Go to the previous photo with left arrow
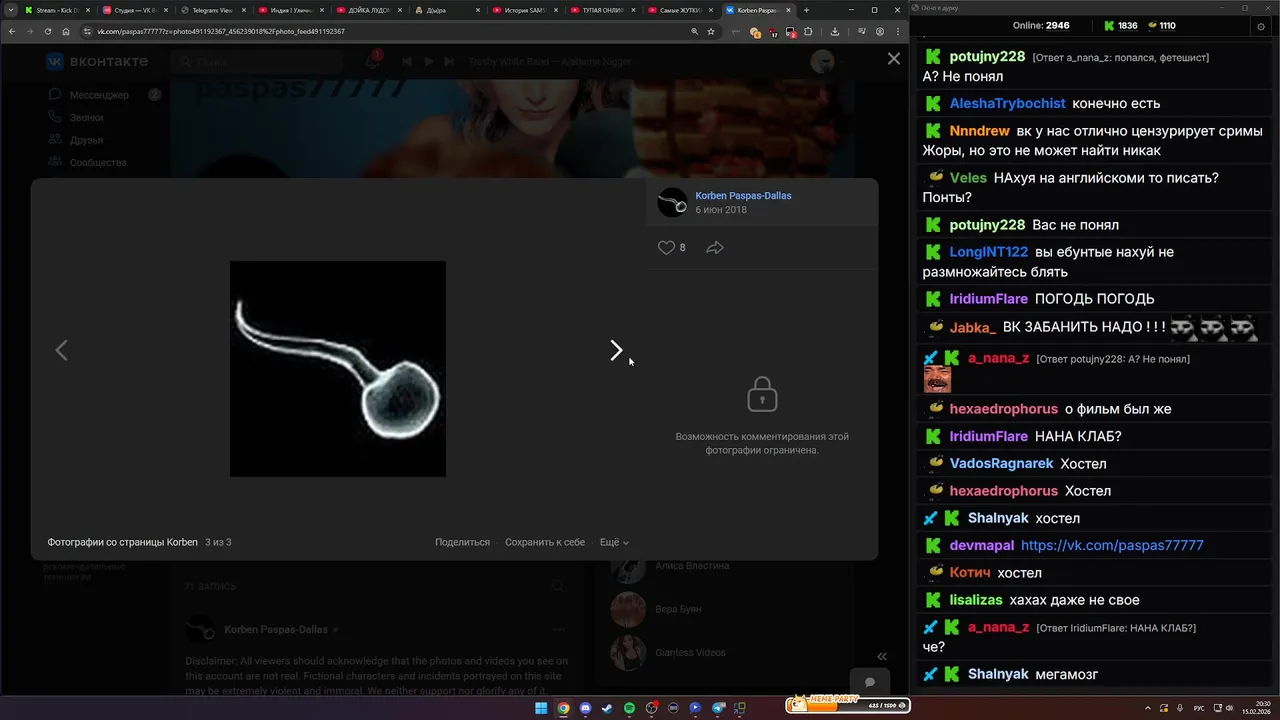Viewport: 1280px width, 720px height. 61,350
